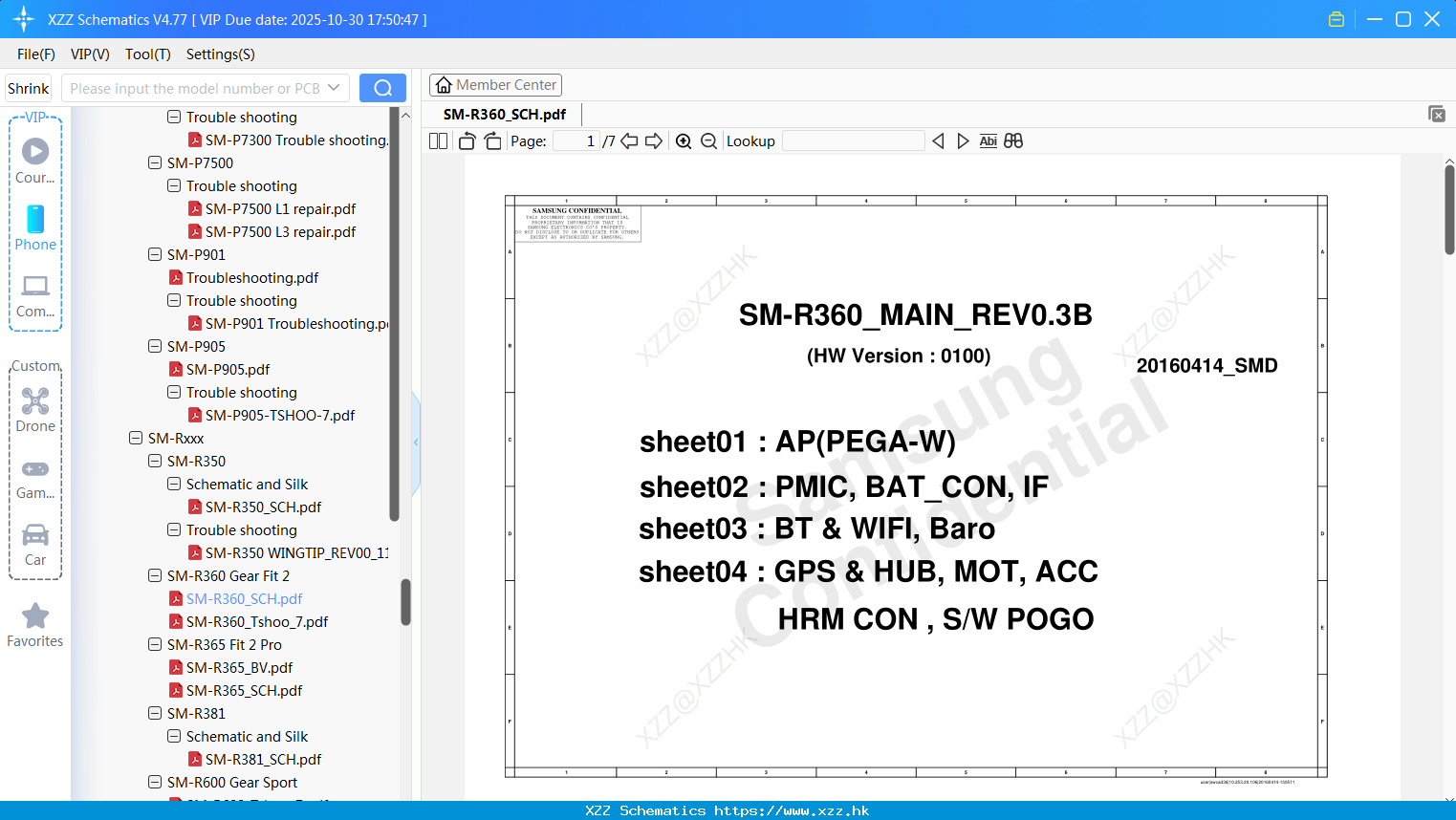Viewport: 1456px width, 820px height.
Task: Open SM-R381_SCH.pdf
Action: click(x=264, y=759)
